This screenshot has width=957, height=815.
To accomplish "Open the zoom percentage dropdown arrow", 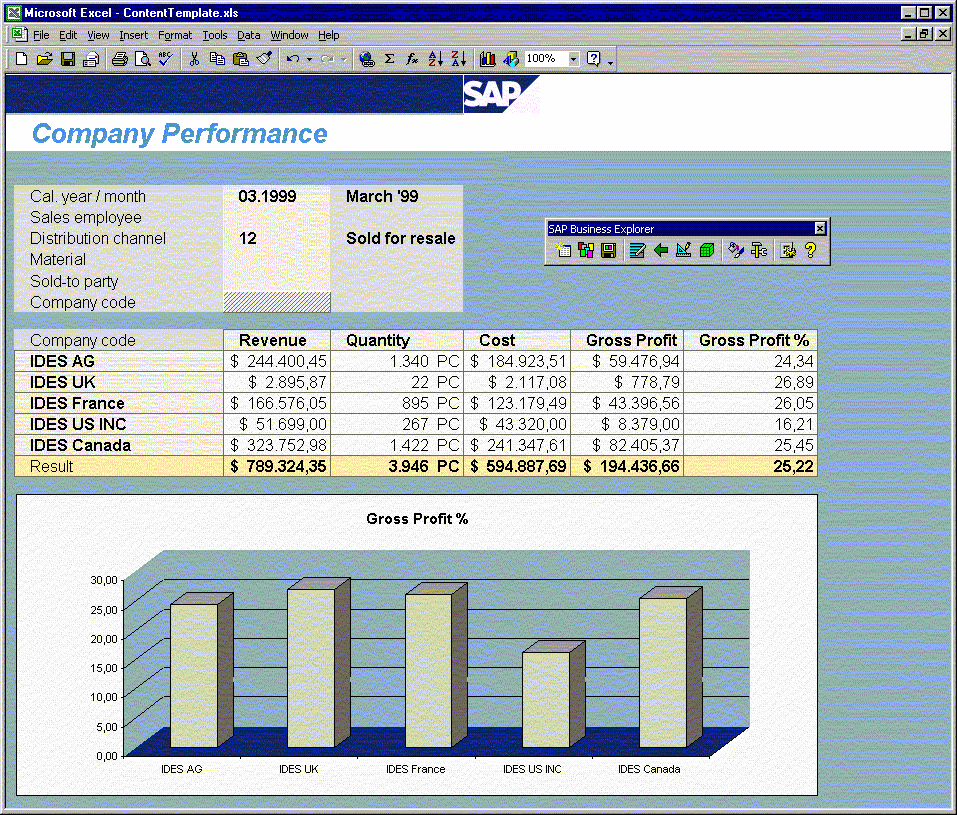I will tap(573, 59).
